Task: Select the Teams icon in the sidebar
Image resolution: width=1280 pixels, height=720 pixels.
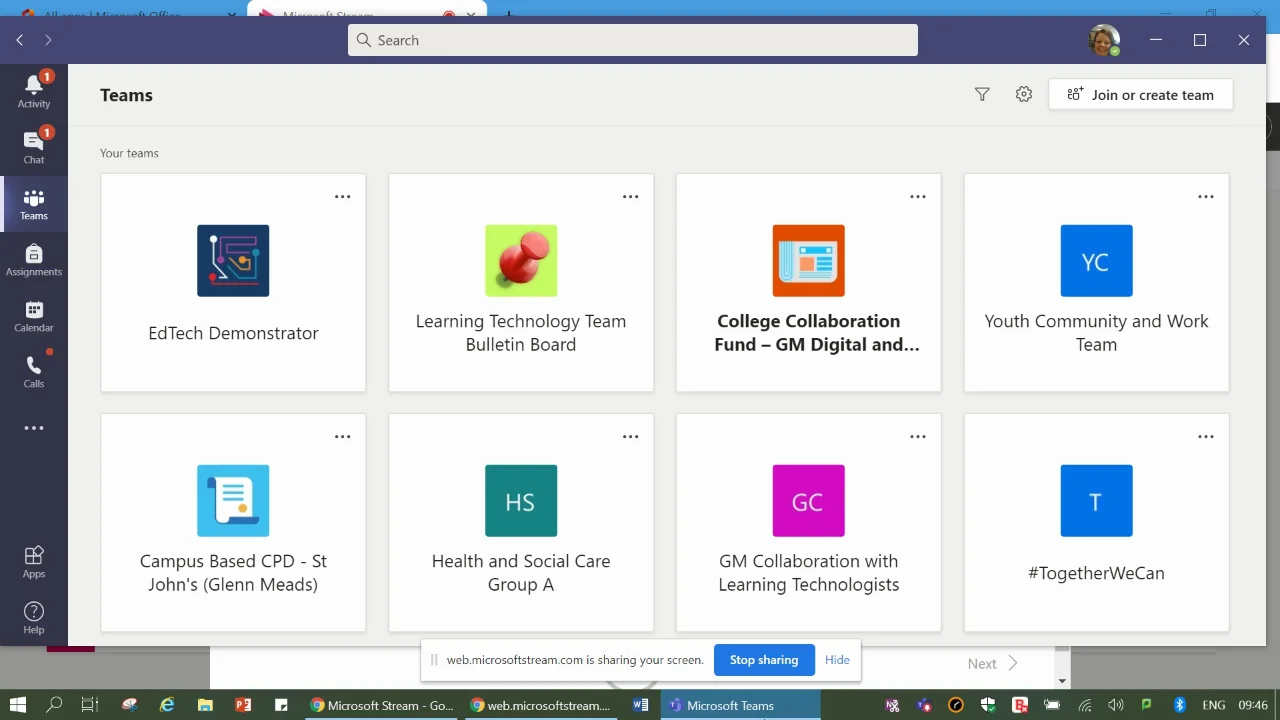Action: click(x=34, y=204)
